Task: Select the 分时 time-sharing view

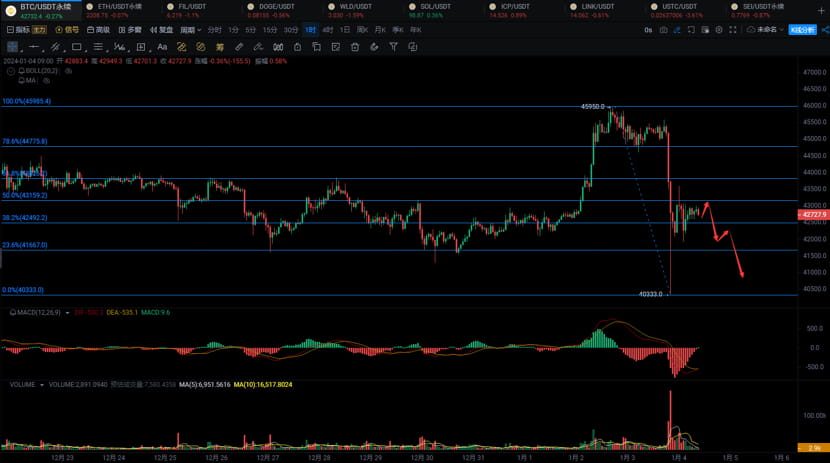Action: coord(214,30)
